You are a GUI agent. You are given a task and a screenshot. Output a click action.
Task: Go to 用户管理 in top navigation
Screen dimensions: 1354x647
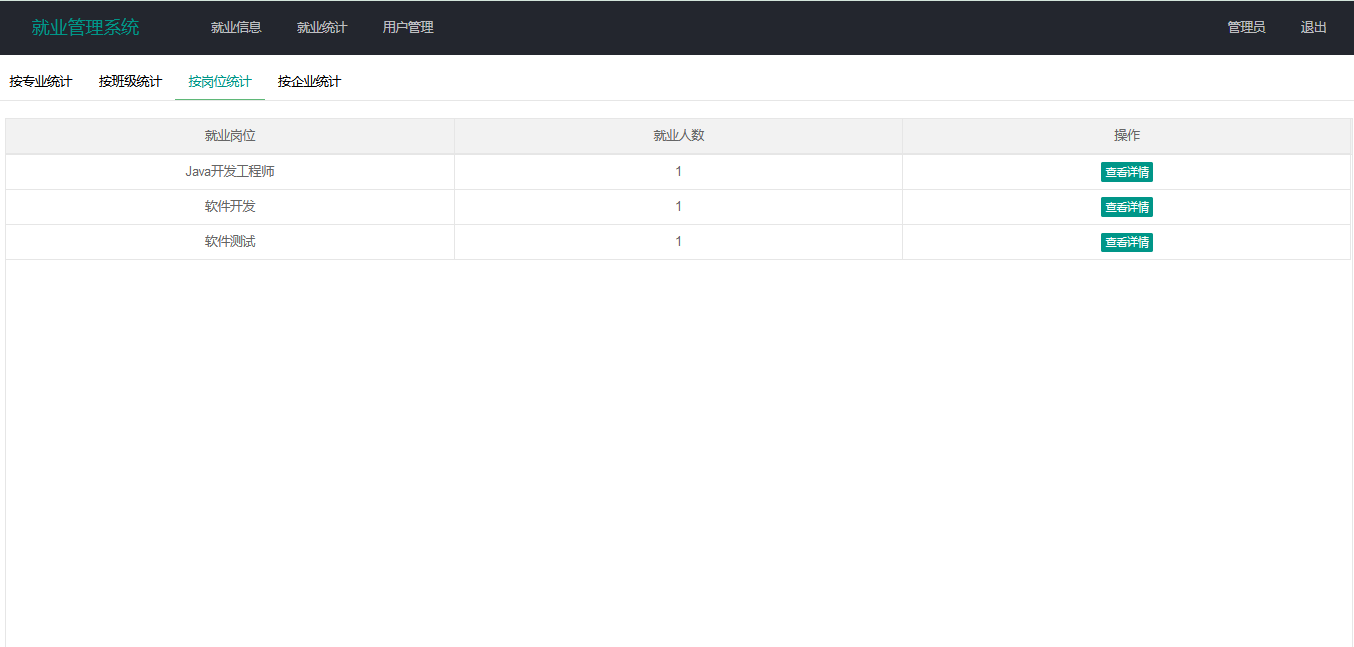408,28
